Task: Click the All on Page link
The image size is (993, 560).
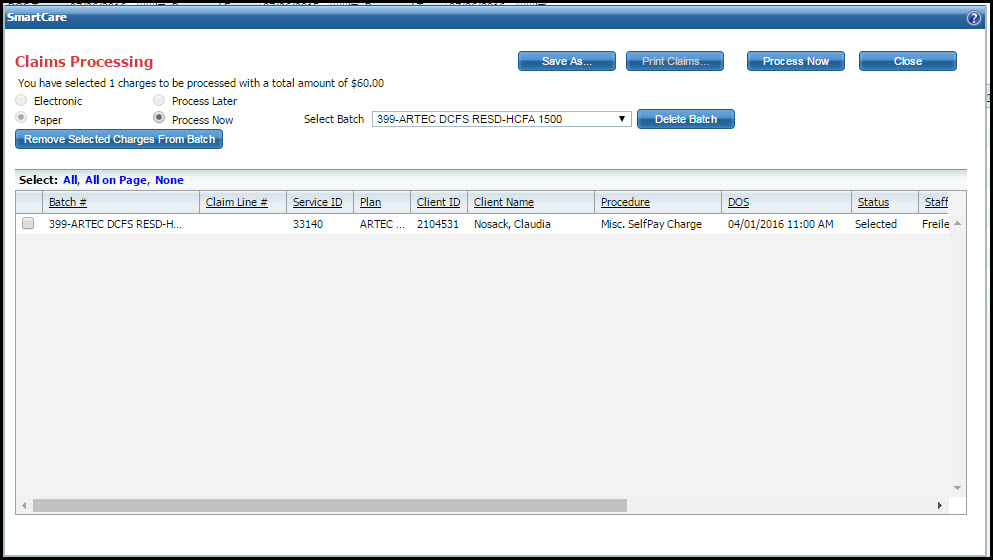Action: (115, 180)
